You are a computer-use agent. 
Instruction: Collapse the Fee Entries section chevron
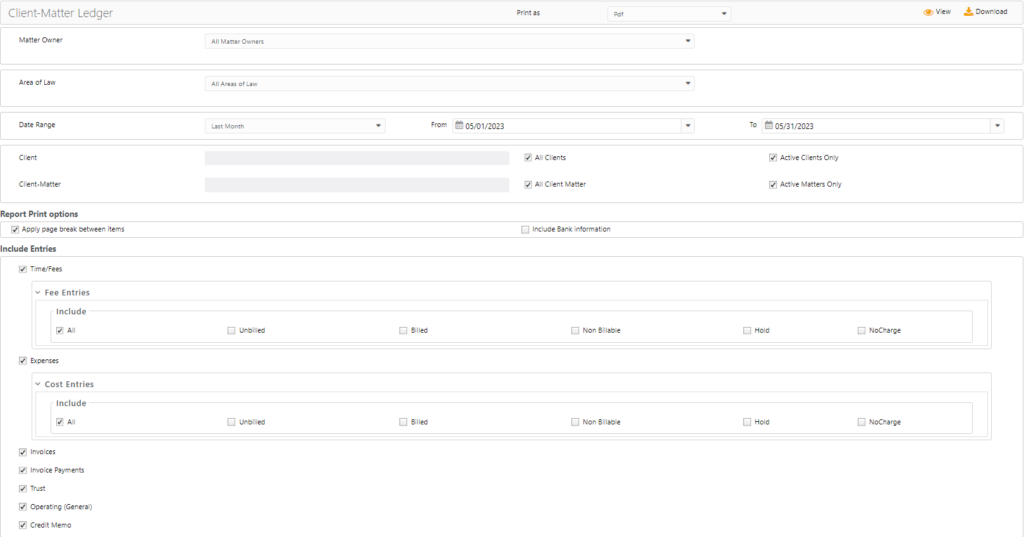click(38, 293)
